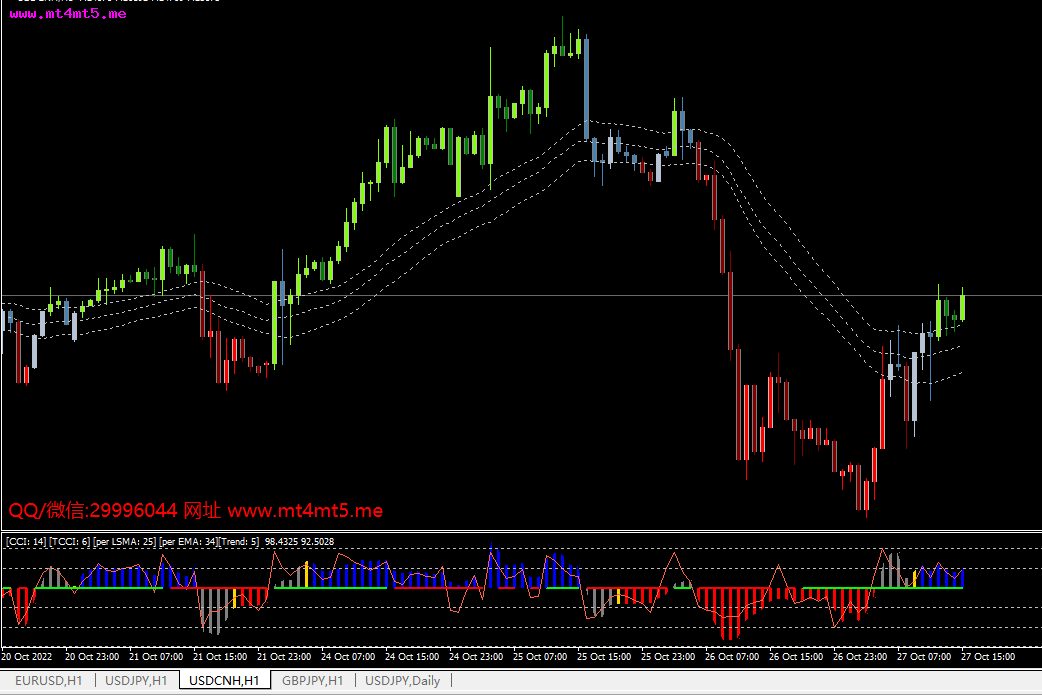Click the magenta www.mt4mt5.me label

pyautogui.click(x=68, y=15)
